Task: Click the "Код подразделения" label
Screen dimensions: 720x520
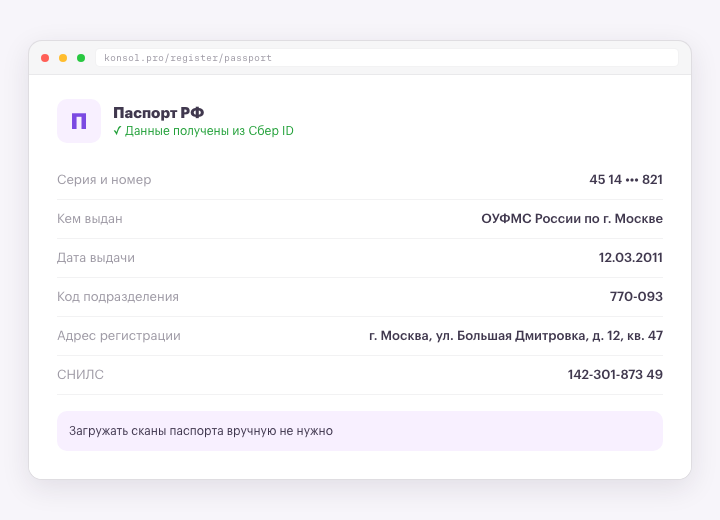Action: [x=118, y=297]
